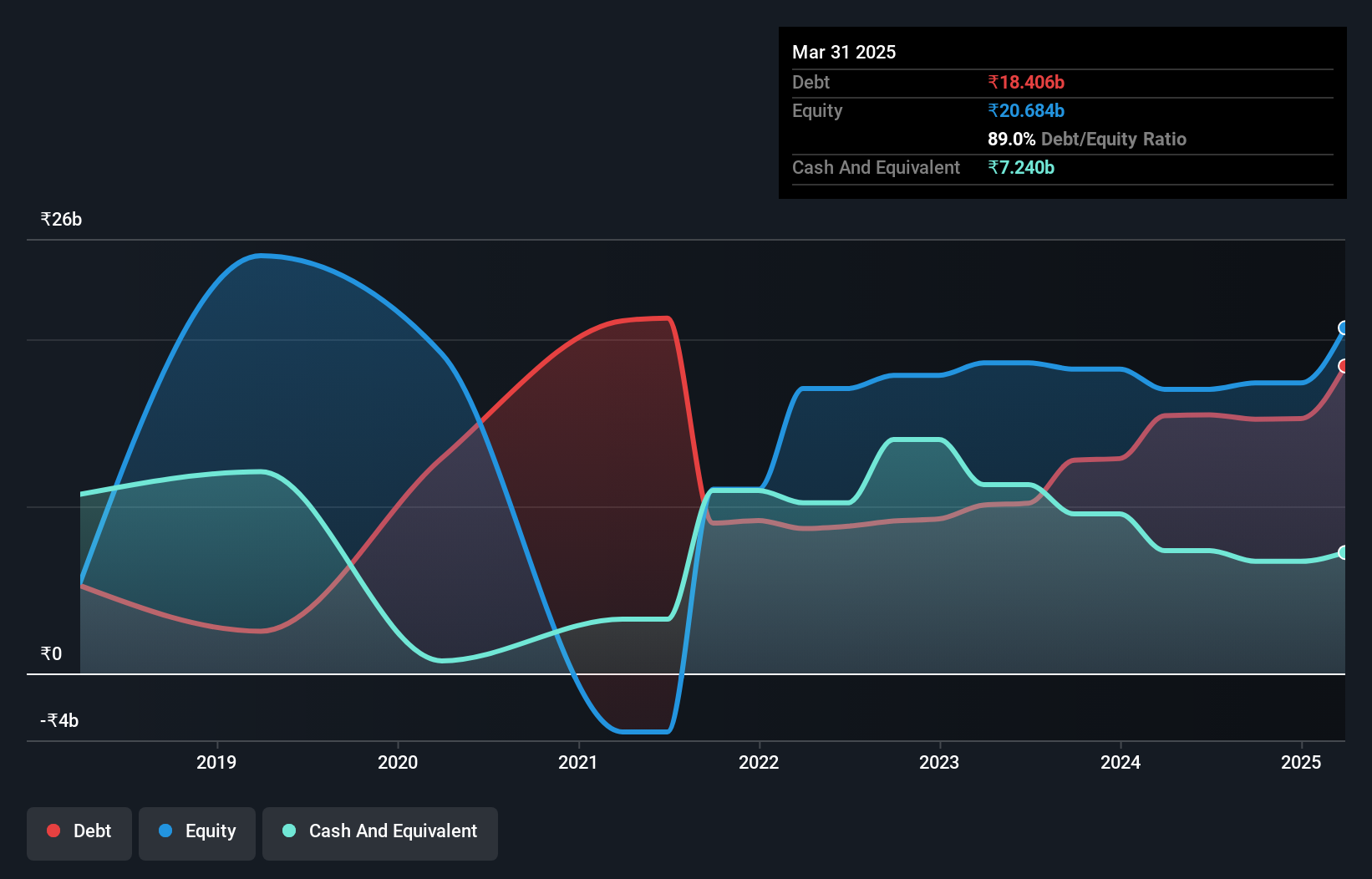Select the red Debt endpoint marker on chart
Screen dimensions: 1372x879
(1343, 365)
